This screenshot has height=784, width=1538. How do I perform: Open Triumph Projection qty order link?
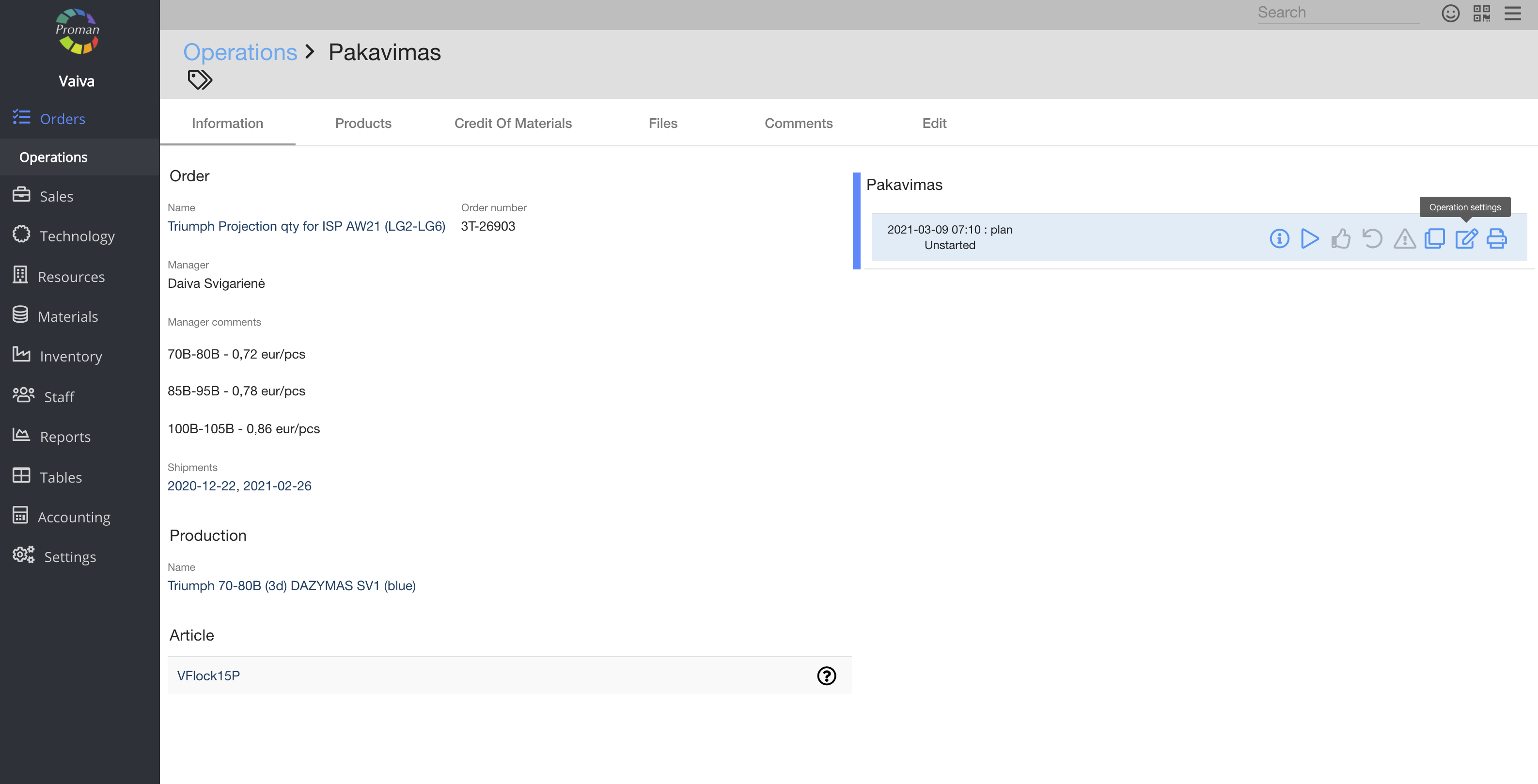pyautogui.click(x=306, y=226)
